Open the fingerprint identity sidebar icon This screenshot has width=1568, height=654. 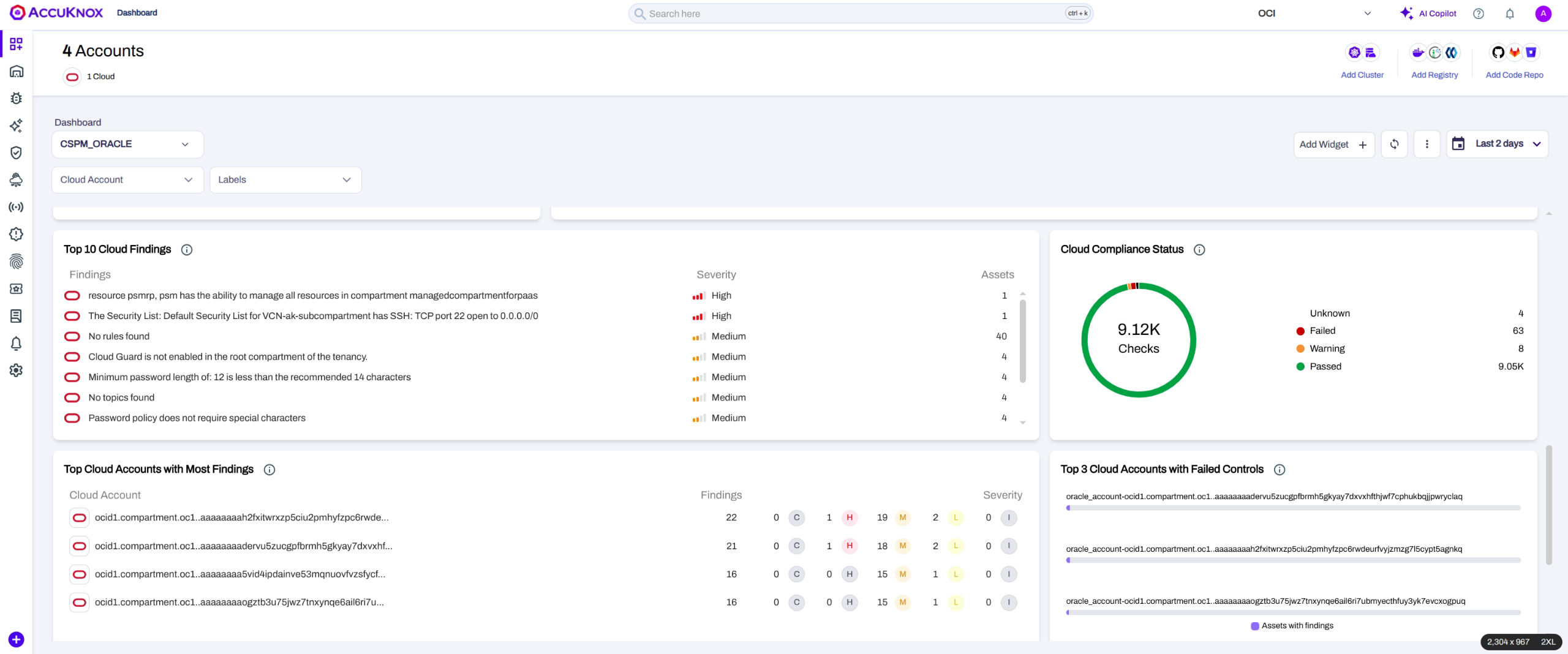pyautogui.click(x=17, y=261)
